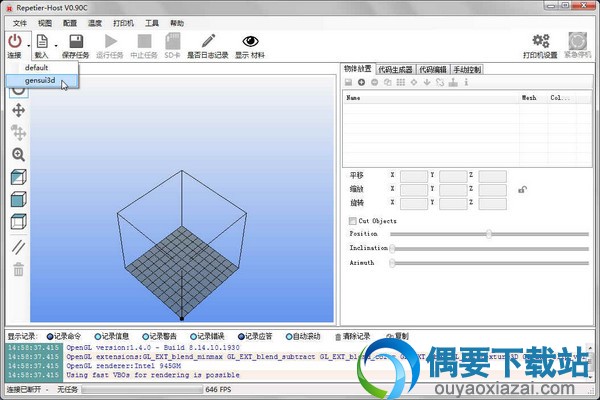Click the Emergency Stop icon
This screenshot has height=400, width=600.
pos(577,41)
